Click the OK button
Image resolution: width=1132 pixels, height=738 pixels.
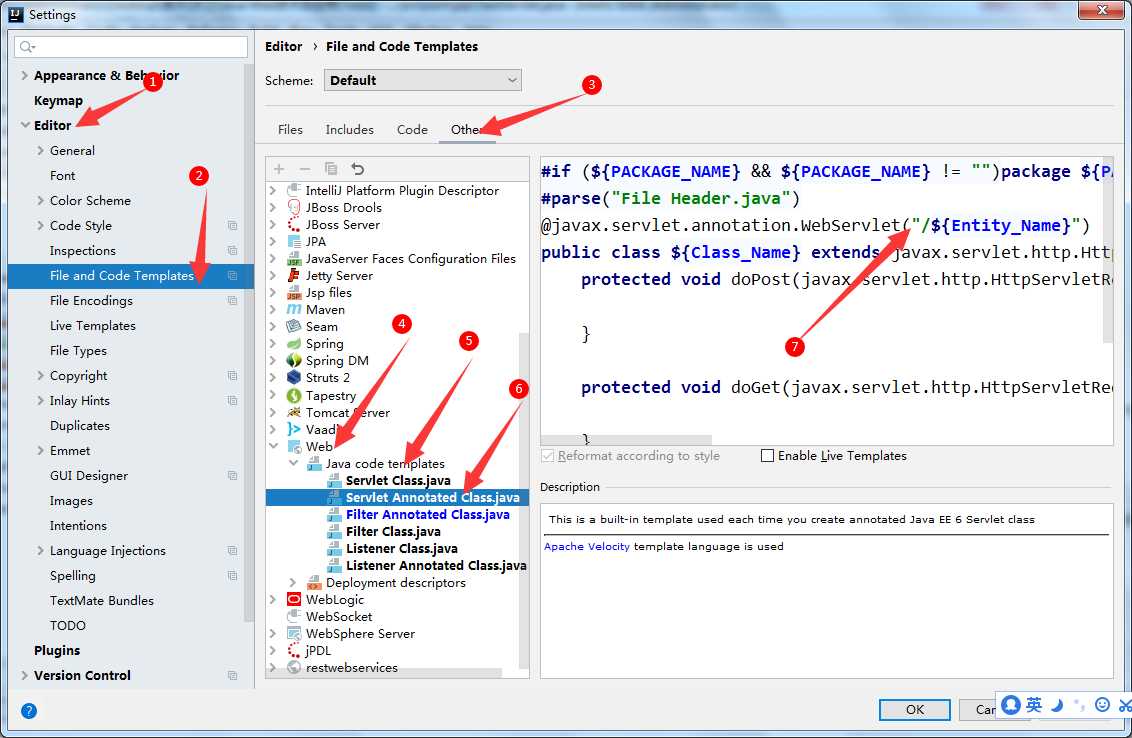point(915,709)
